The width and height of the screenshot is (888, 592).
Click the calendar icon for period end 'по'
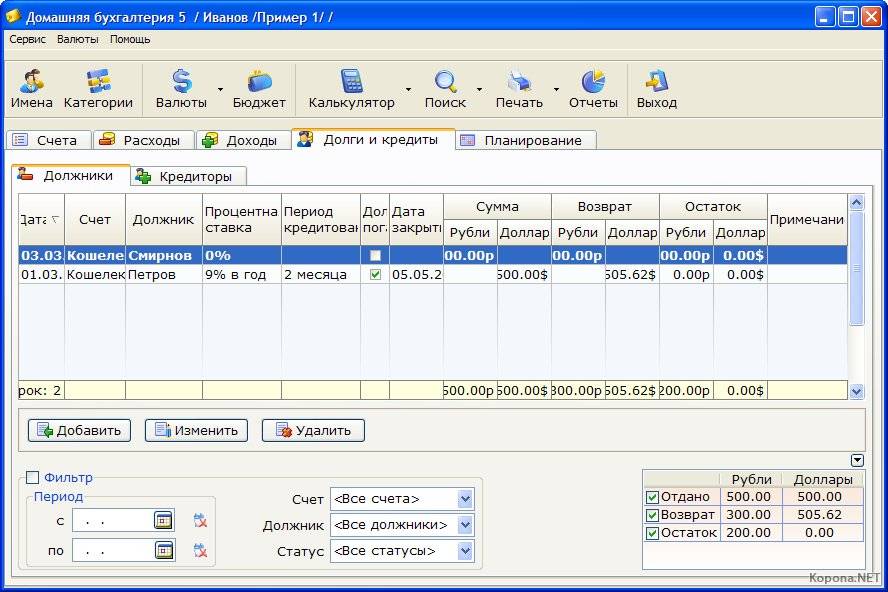tap(163, 550)
